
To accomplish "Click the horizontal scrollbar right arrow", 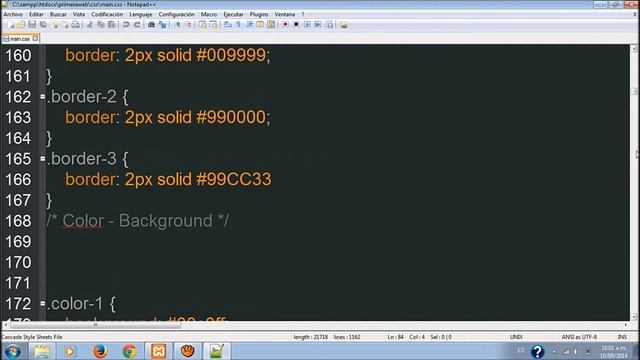I will pos(626,325).
